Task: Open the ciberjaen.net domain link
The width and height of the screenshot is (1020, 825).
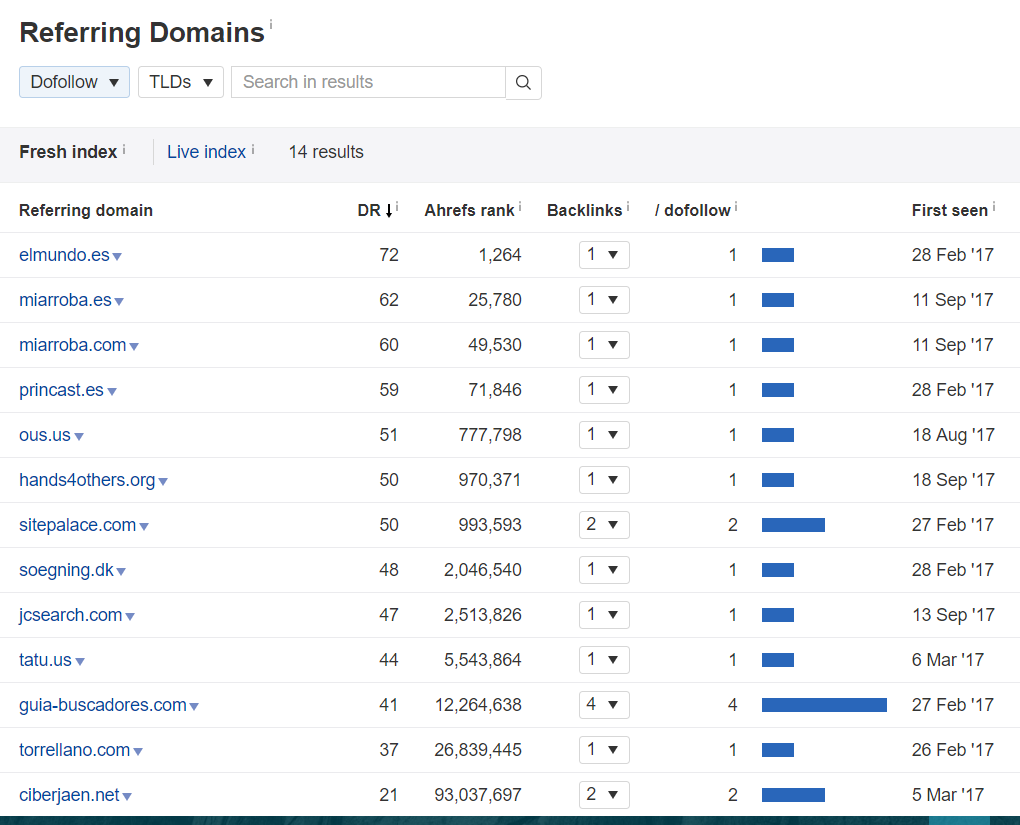Action: coord(69,794)
